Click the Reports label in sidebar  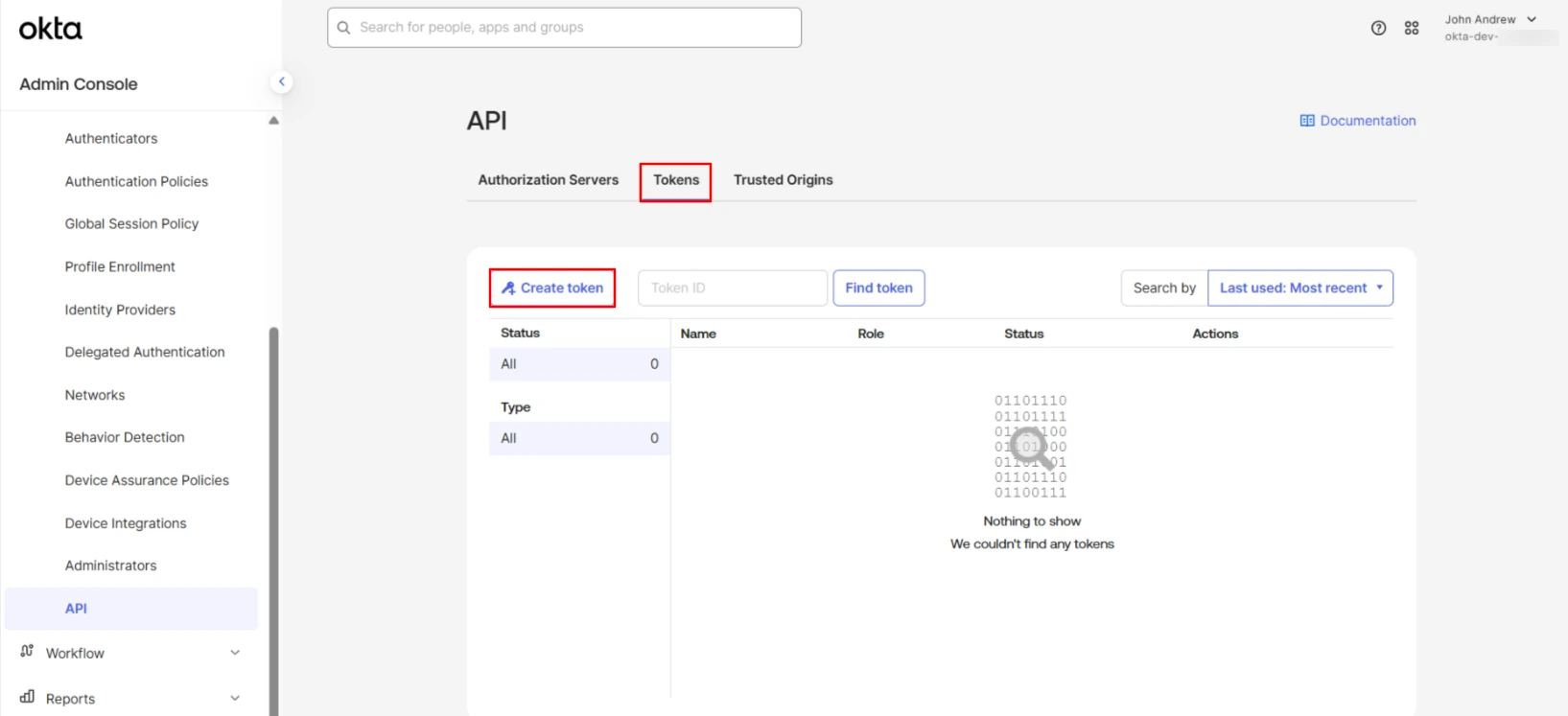pos(70,699)
